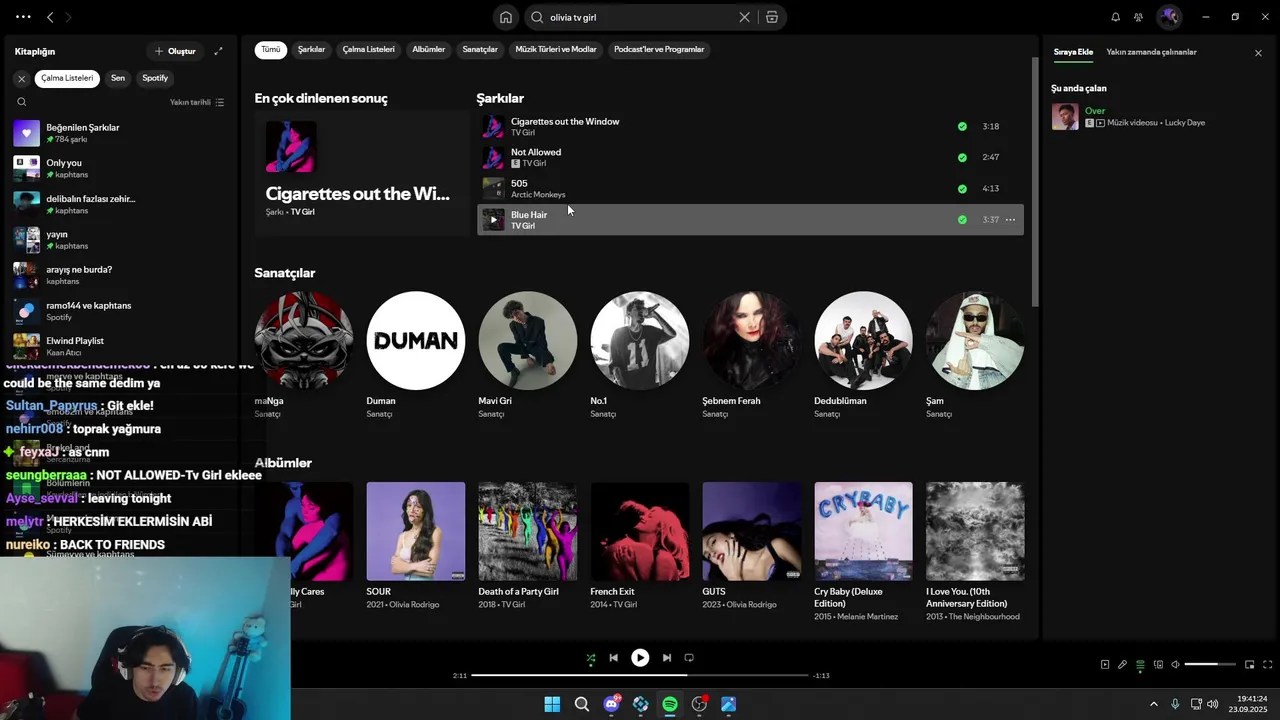The height and width of the screenshot is (720, 1280).
Task: Open the browse icon beside the search bar
Action: (x=772, y=17)
